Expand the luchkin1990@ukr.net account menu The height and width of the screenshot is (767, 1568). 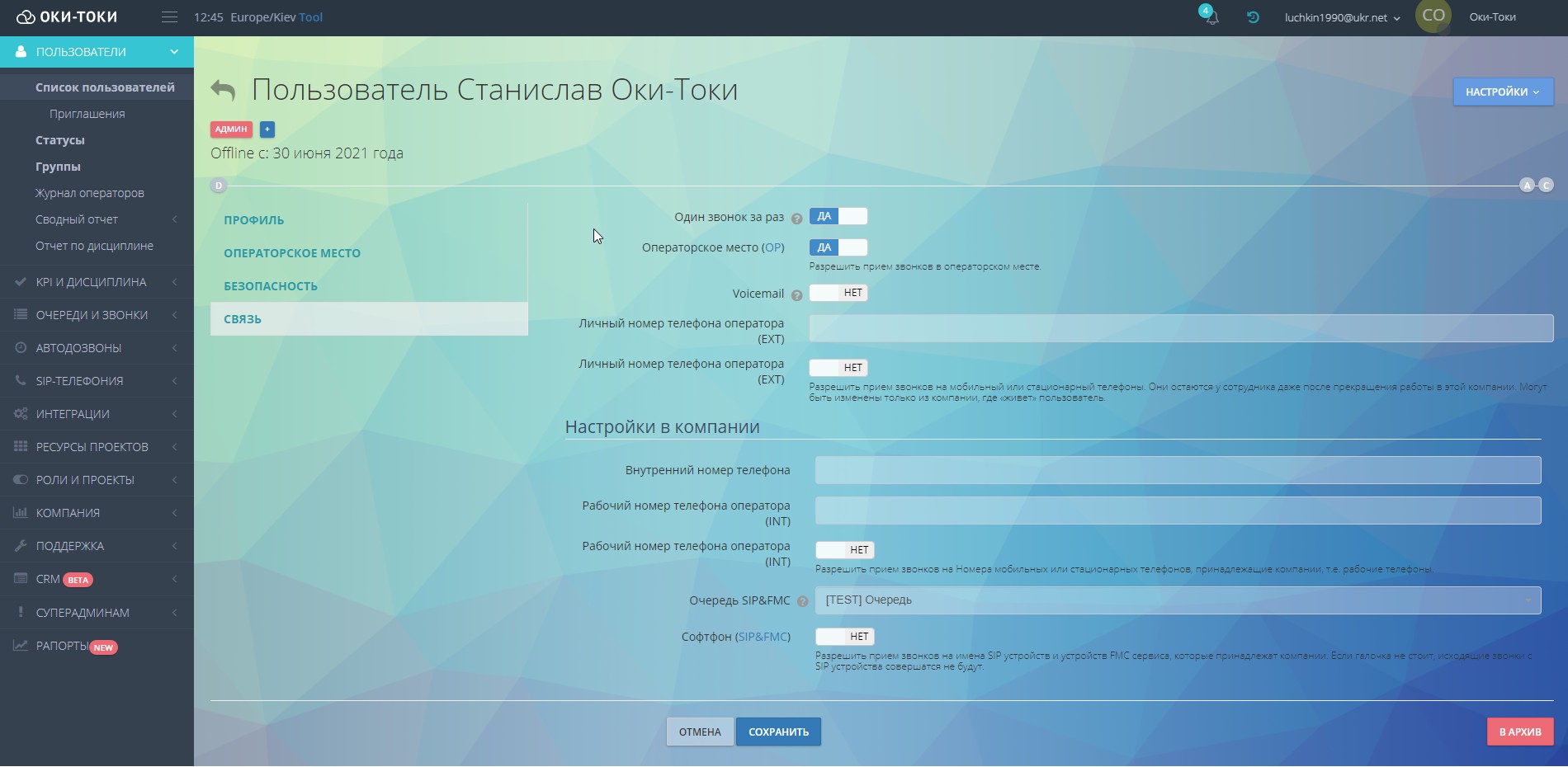click(1341, 17)
